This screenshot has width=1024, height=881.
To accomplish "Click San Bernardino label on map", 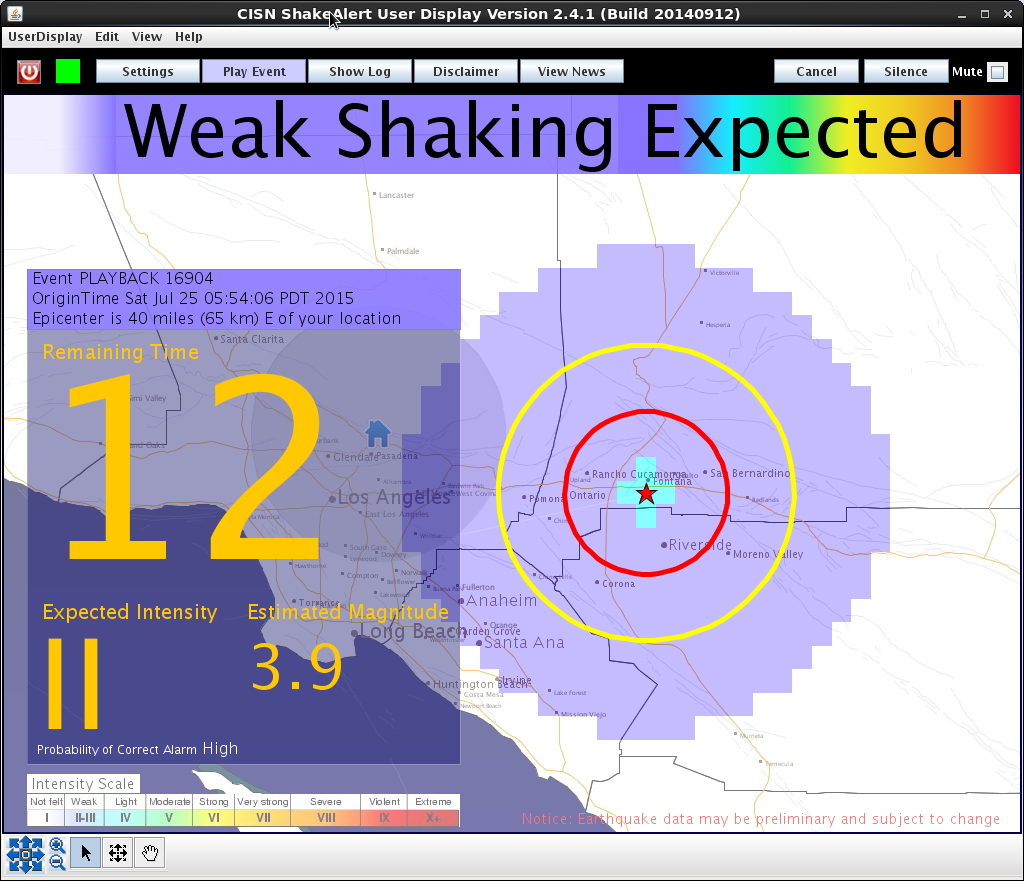I will pos(749,473).
